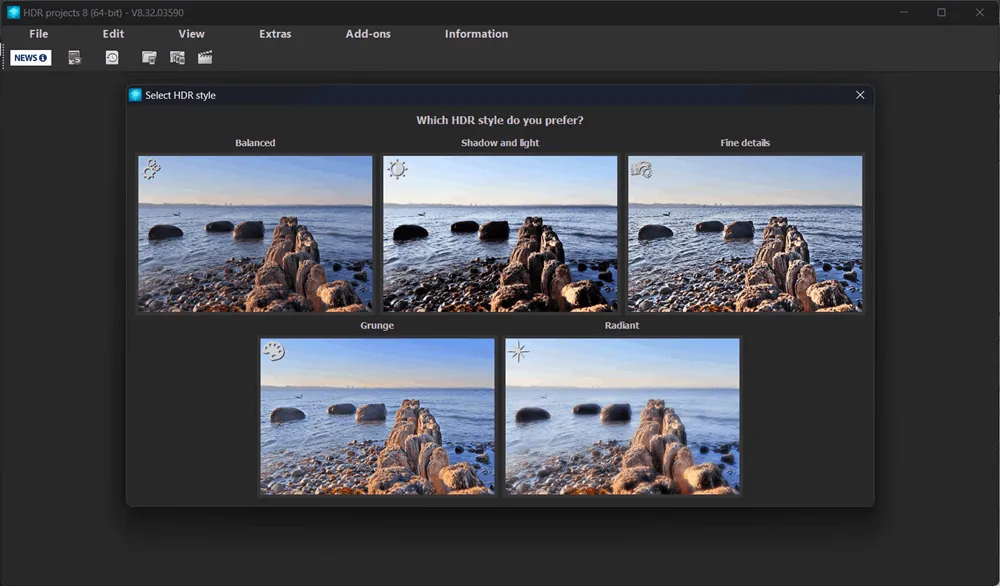Click the sun icon on Shadow and light preview

pyautogui.click(x=395, y=167)
